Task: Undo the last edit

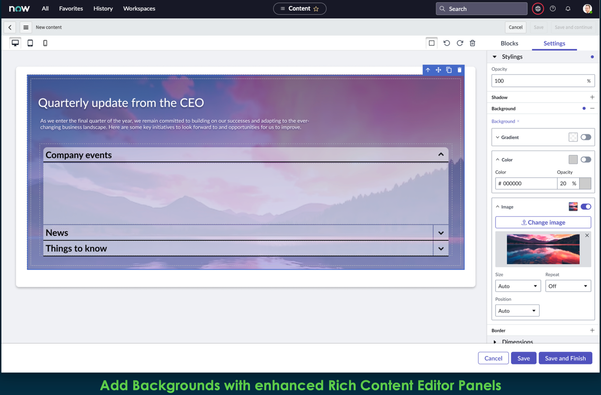Action: point(447,43)
